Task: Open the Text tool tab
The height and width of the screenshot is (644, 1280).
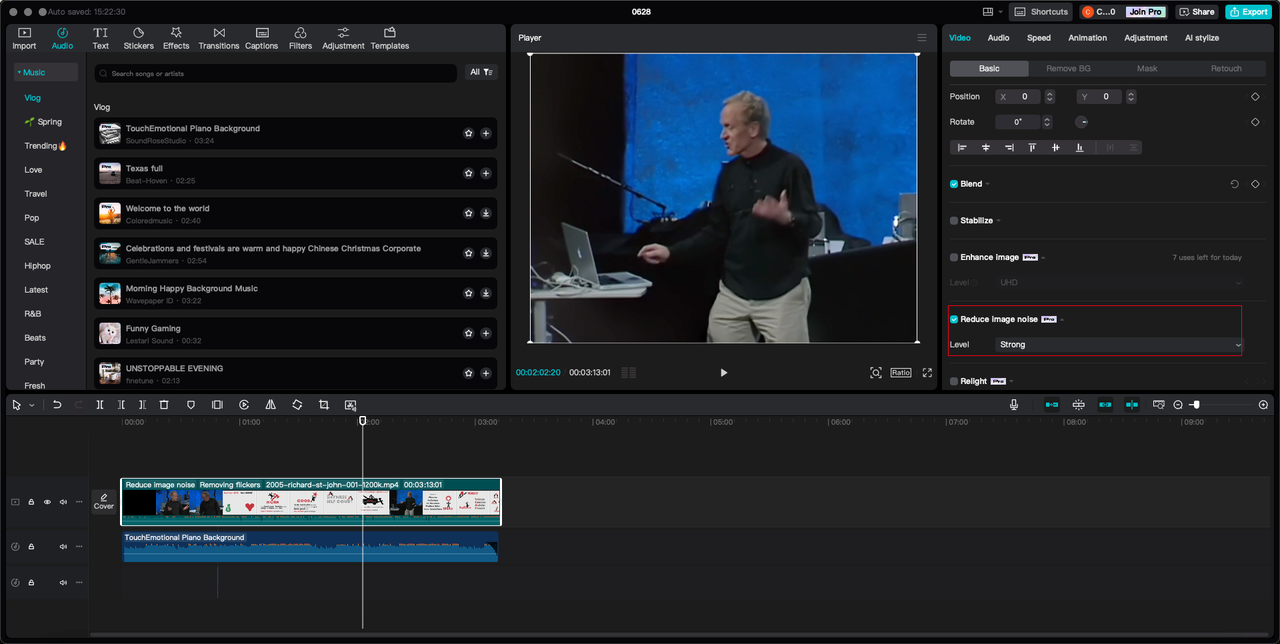Action: [101, 38]
